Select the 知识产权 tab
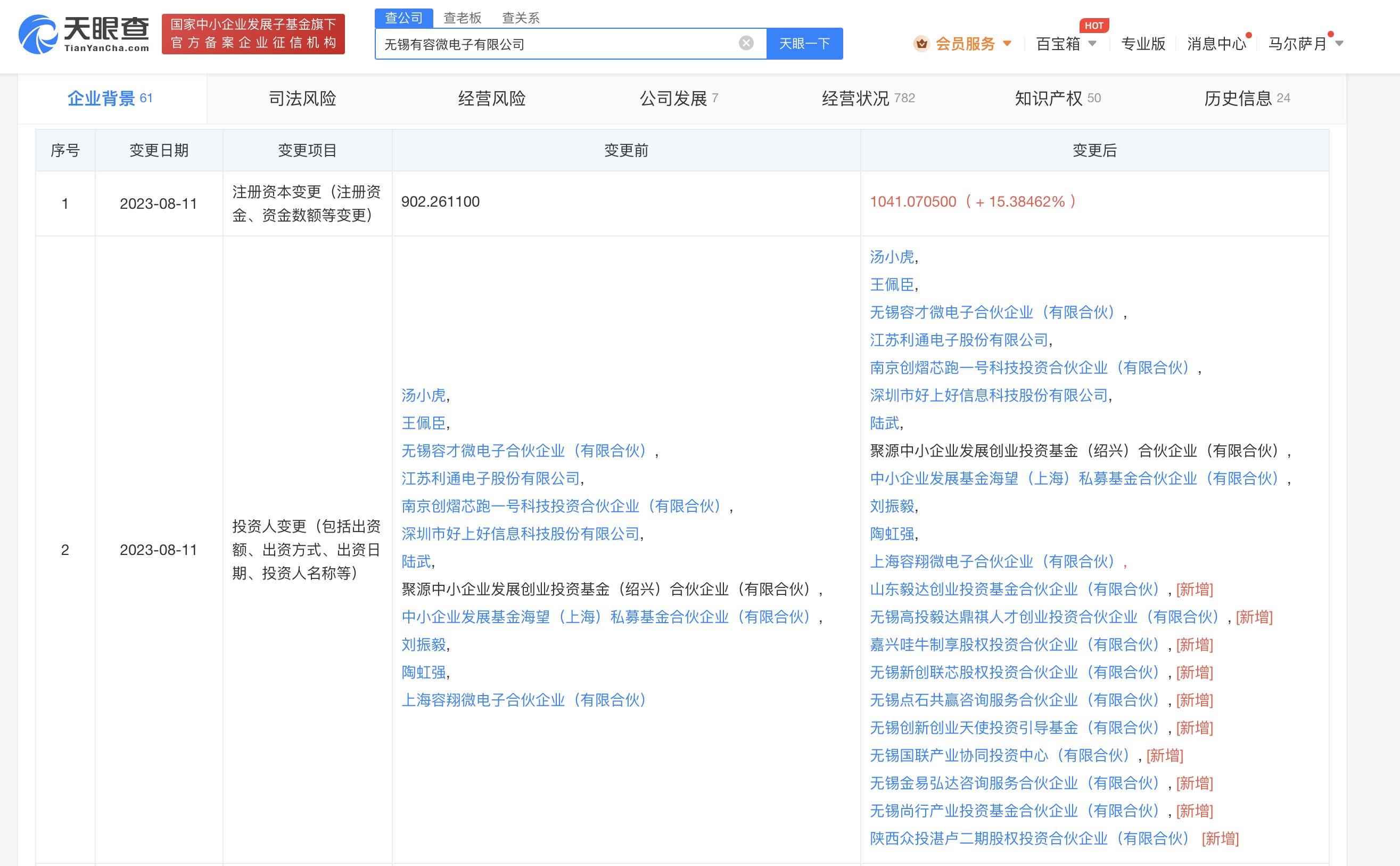 pos(1058,99)
